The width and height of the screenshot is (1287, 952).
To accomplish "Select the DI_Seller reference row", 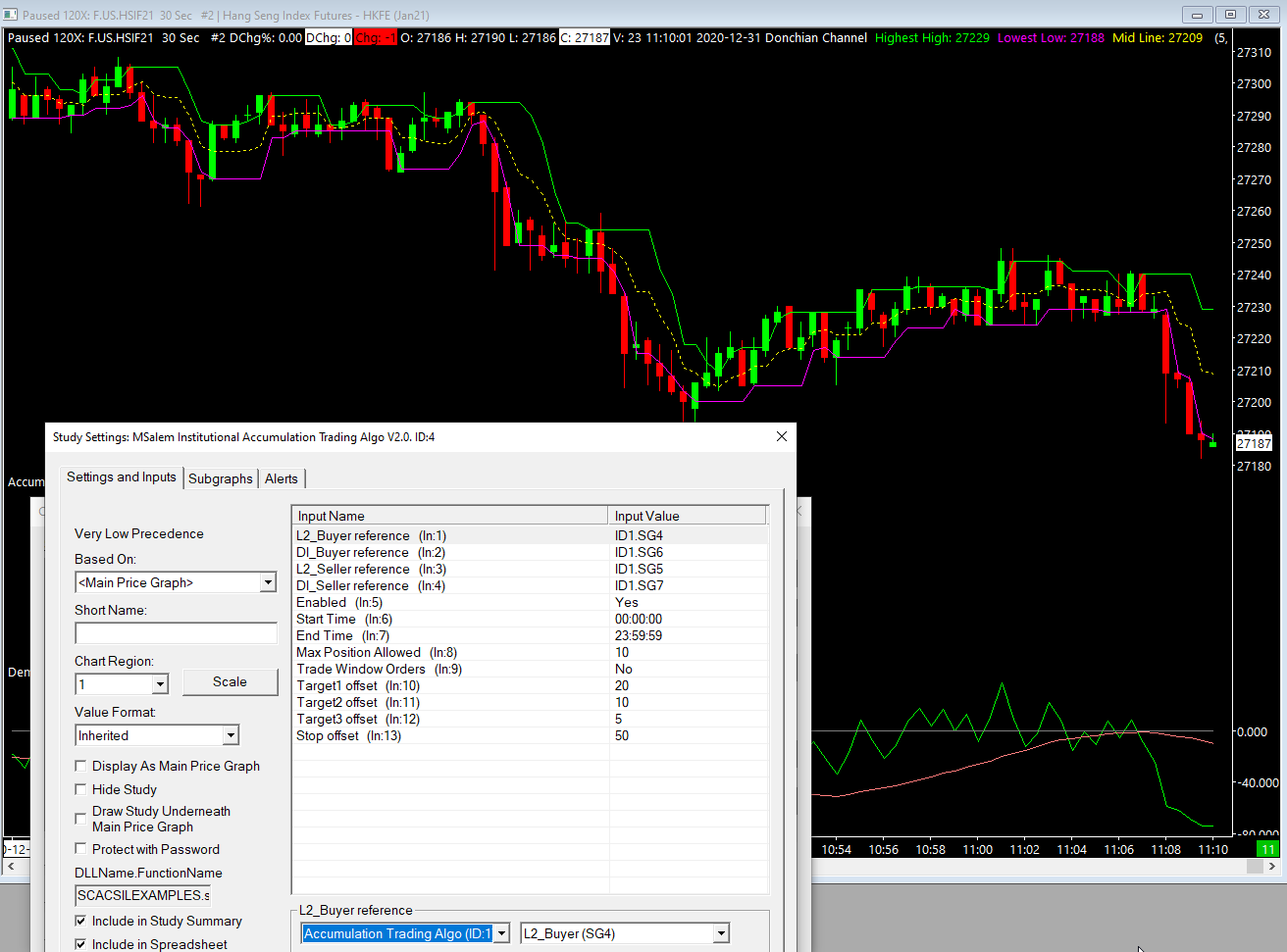I will pyautogui.click(x=530, y=585).
